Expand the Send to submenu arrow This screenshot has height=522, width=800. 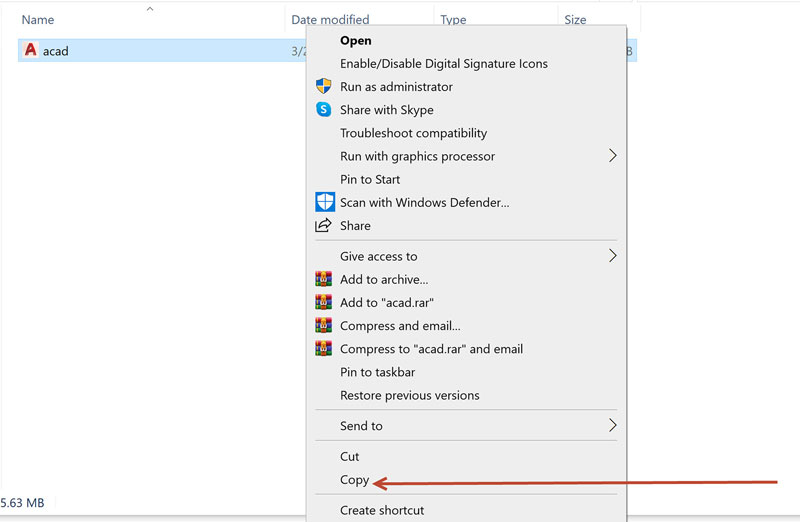(613, 425)
